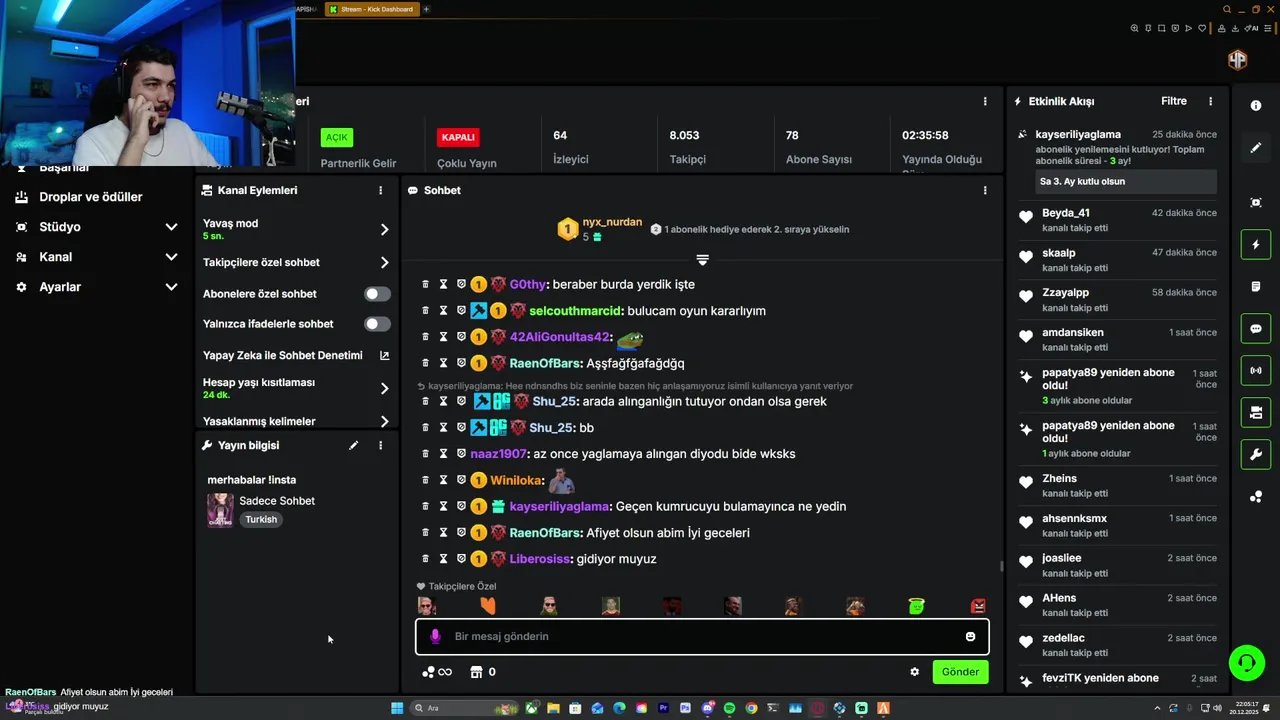Click the chat scrollbar thumb
Image resolution: width=1280 pixels, height=720 pixels.
(x=1001, y=566)
